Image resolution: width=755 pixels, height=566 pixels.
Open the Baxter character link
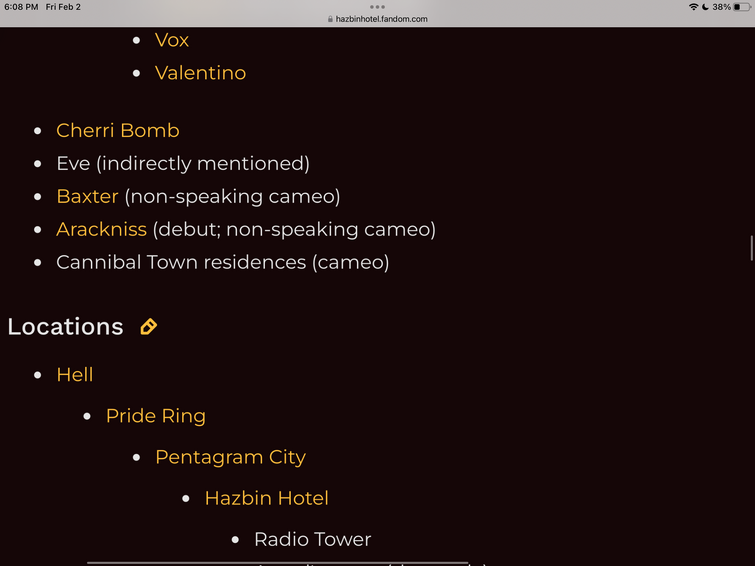click(87, 196)
